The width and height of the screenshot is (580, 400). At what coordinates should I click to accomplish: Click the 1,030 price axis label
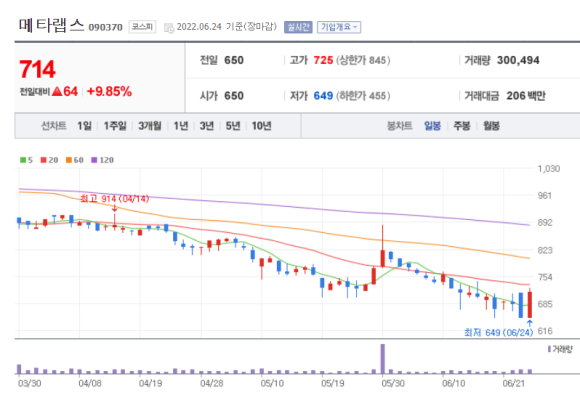pyautogui.click(x=549, y=169)
